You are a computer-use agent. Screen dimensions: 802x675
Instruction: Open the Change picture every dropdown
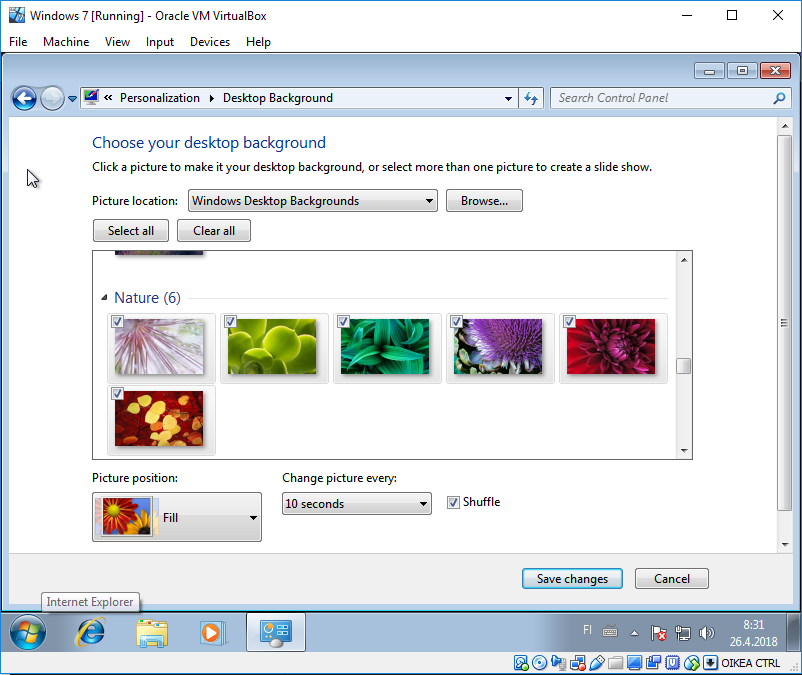click(357, 504)
